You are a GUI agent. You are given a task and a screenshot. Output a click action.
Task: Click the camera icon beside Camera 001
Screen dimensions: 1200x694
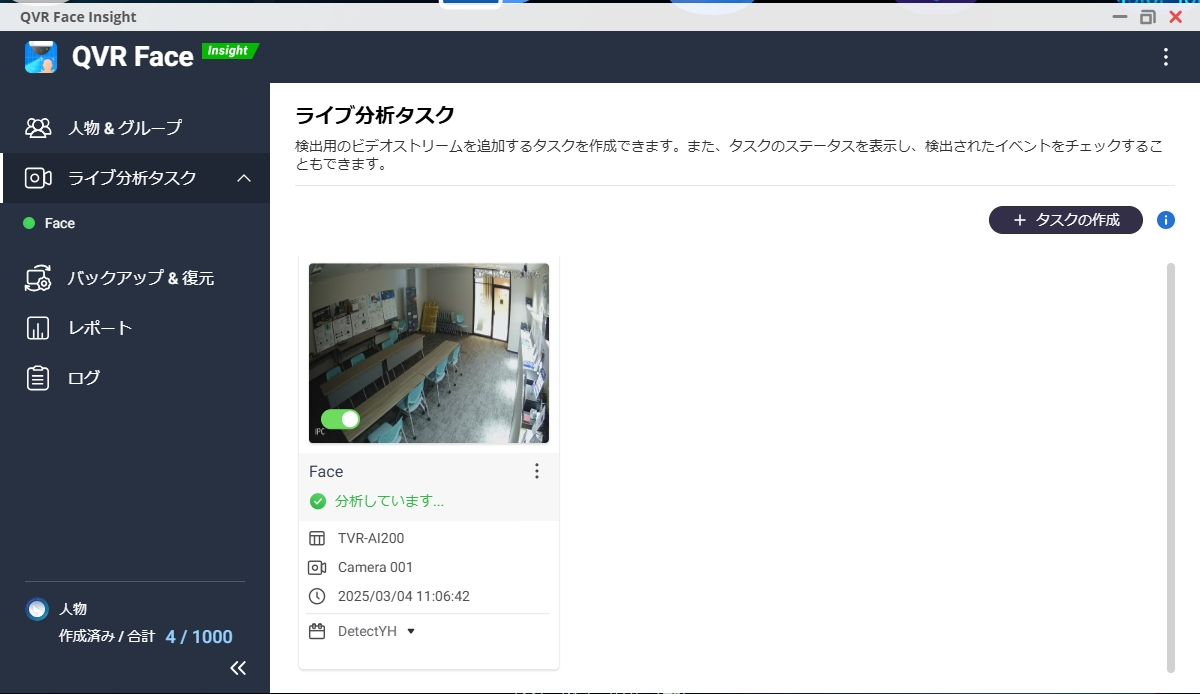pyautogui.click(x=317, y=567)
